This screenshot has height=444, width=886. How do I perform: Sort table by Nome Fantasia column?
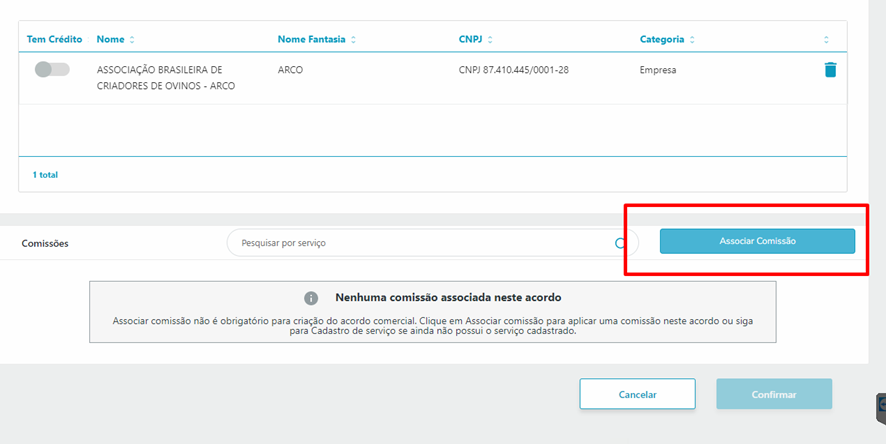pos(316,39)
